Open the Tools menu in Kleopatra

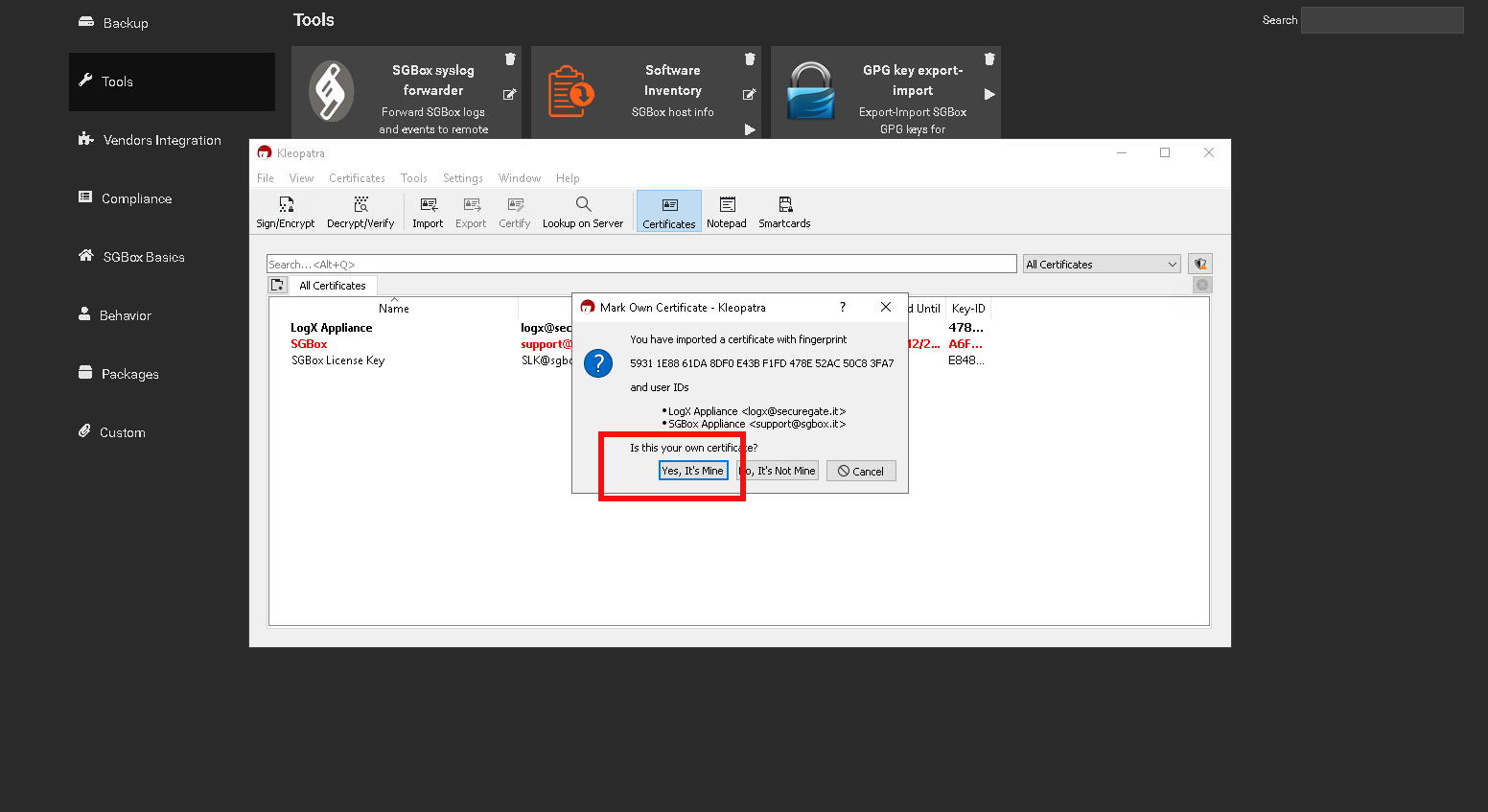click(414, 178)
